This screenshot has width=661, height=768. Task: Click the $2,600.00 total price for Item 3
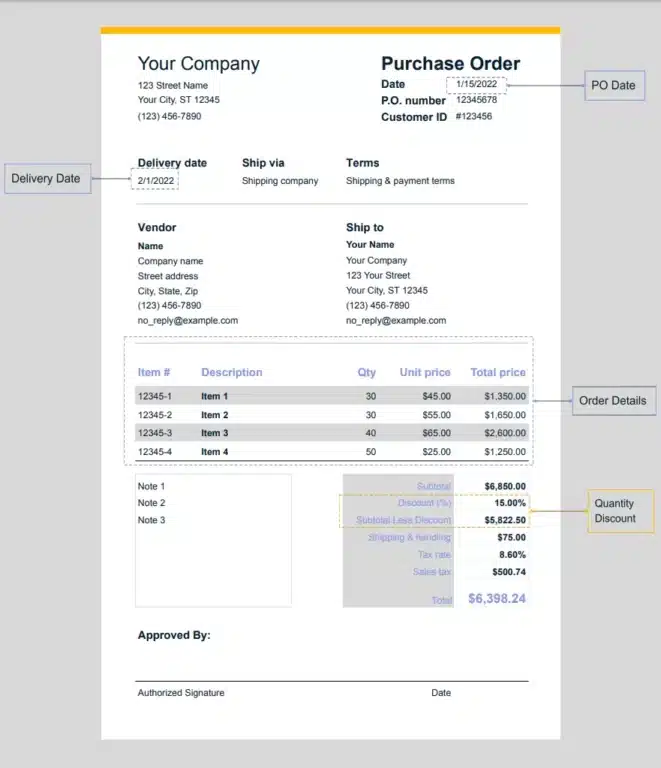[504, 433]
